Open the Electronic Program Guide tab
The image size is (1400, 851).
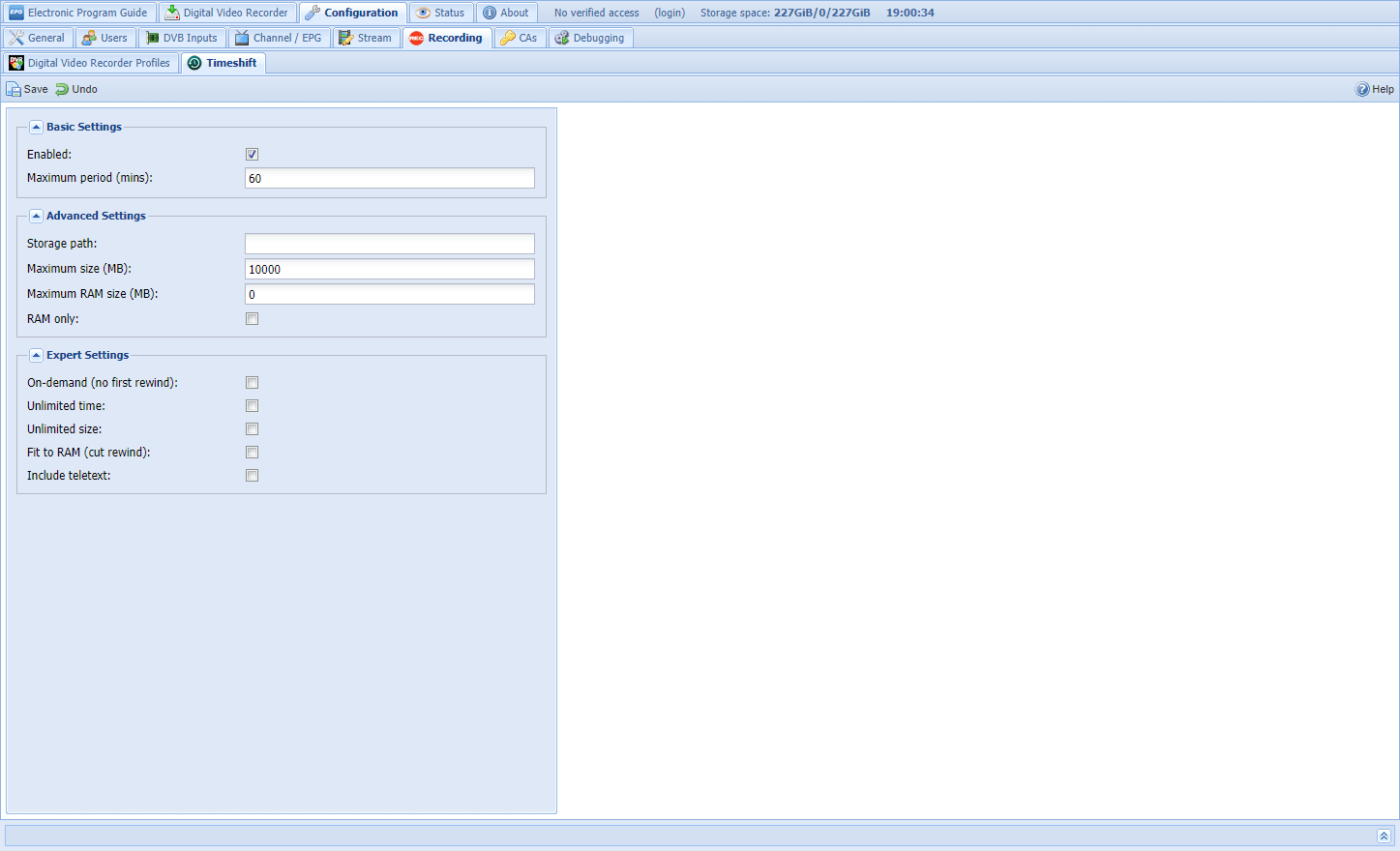coord(78,13)
